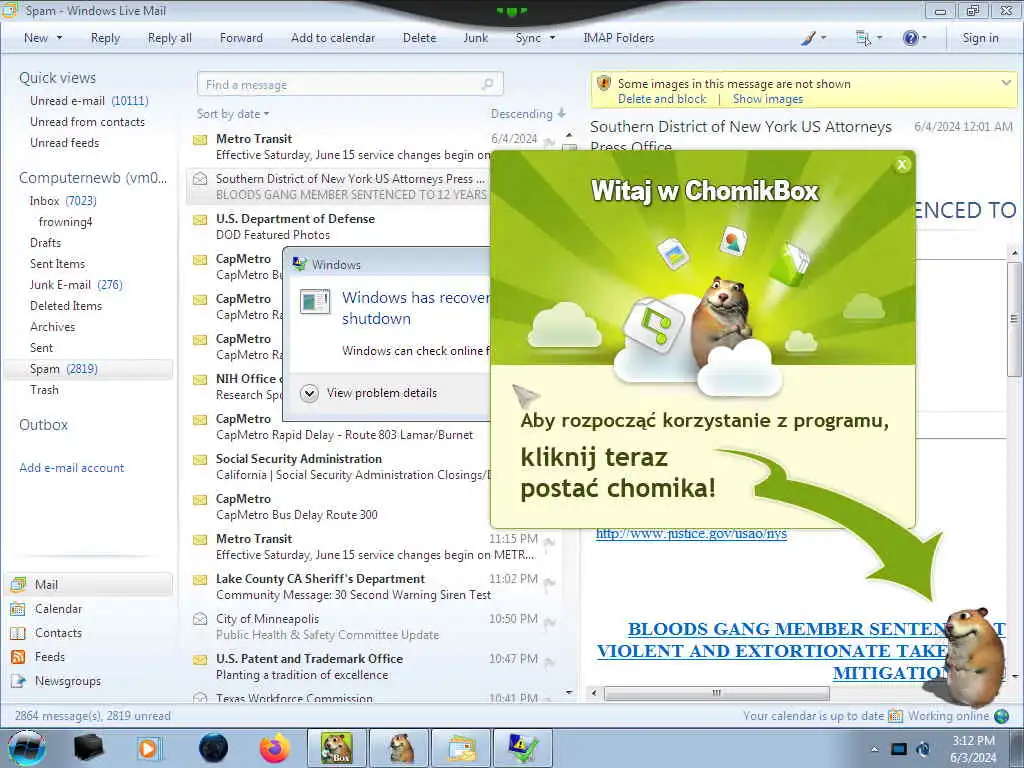
Task: Close the ChomikBox welcome popup
Action: tap(902, 165)
